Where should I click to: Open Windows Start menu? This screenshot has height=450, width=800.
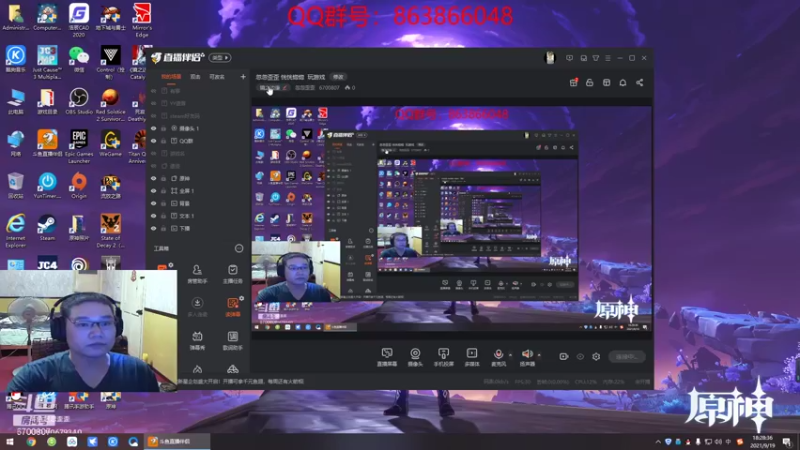[10, 441]
